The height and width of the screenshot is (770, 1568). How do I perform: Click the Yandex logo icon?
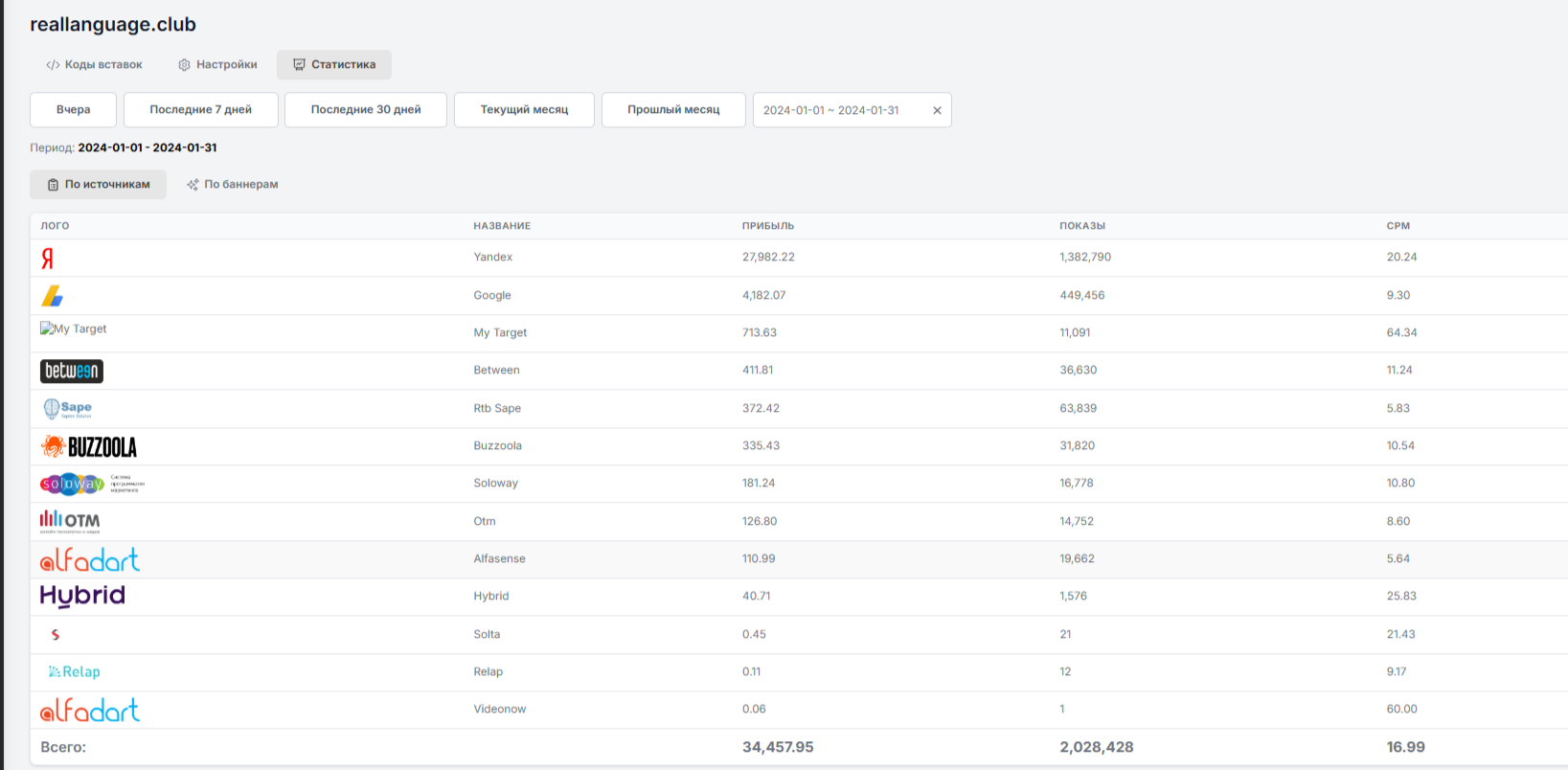coord(47,258)
